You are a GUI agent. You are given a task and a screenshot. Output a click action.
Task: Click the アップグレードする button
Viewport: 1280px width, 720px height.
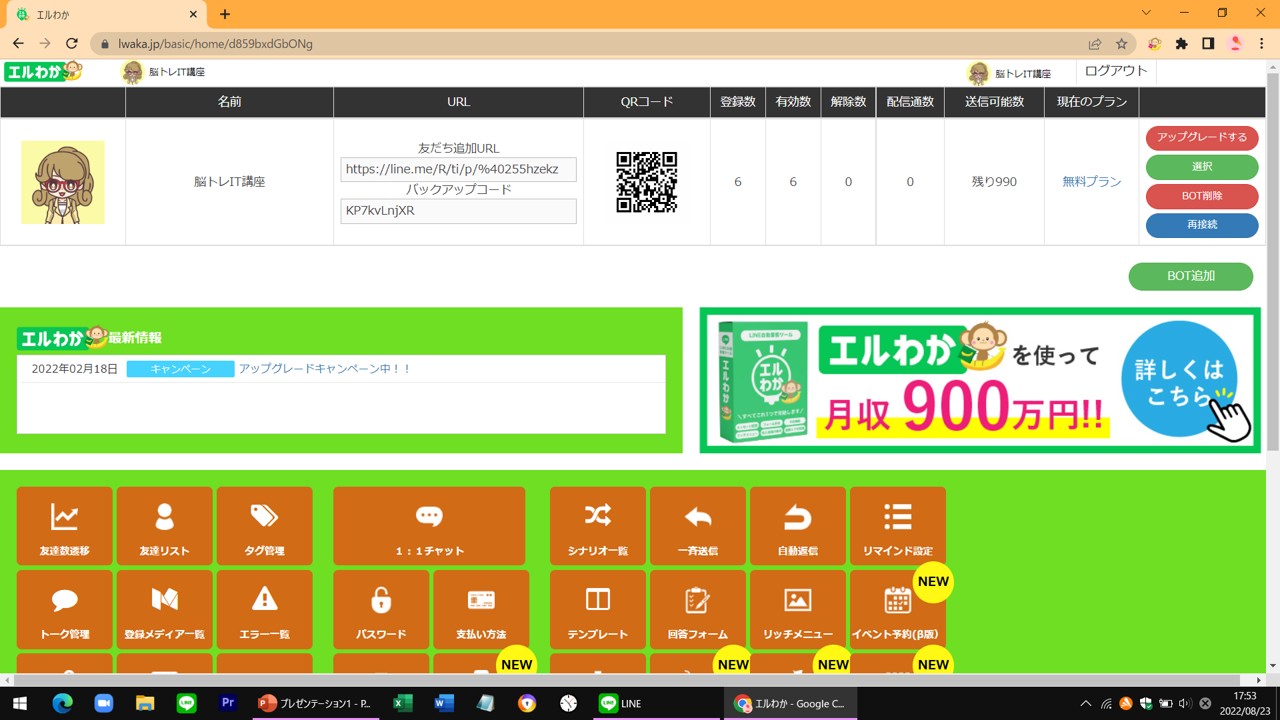[1202, 138]
